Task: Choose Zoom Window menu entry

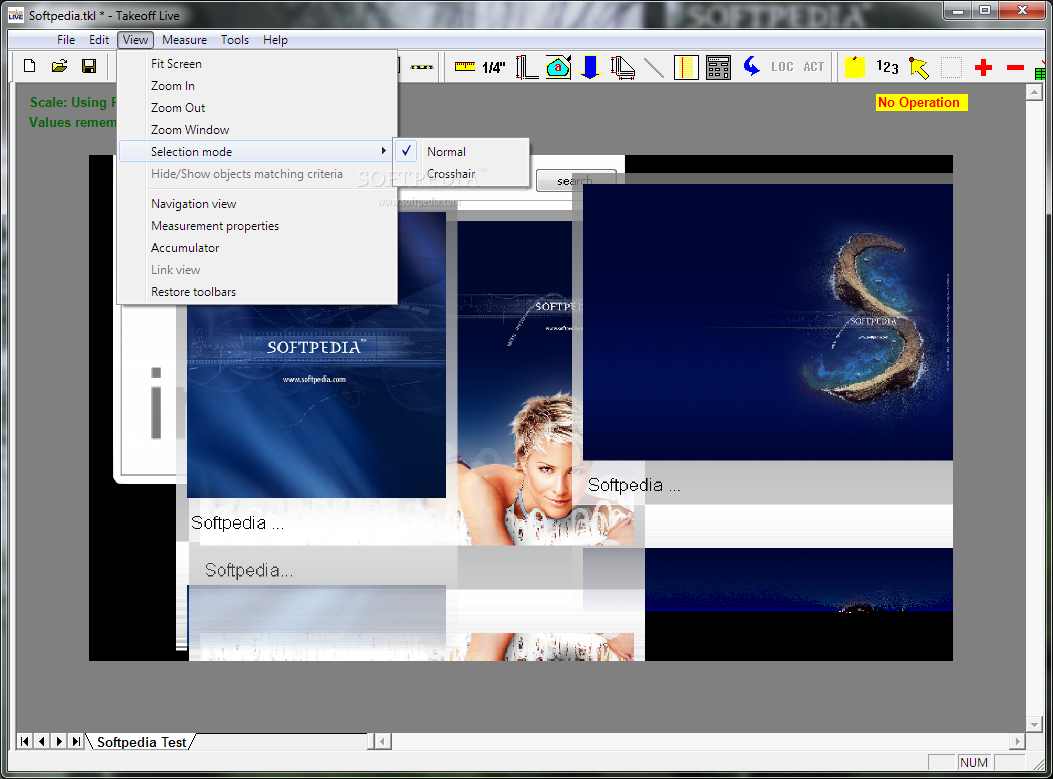Action: 257,130
